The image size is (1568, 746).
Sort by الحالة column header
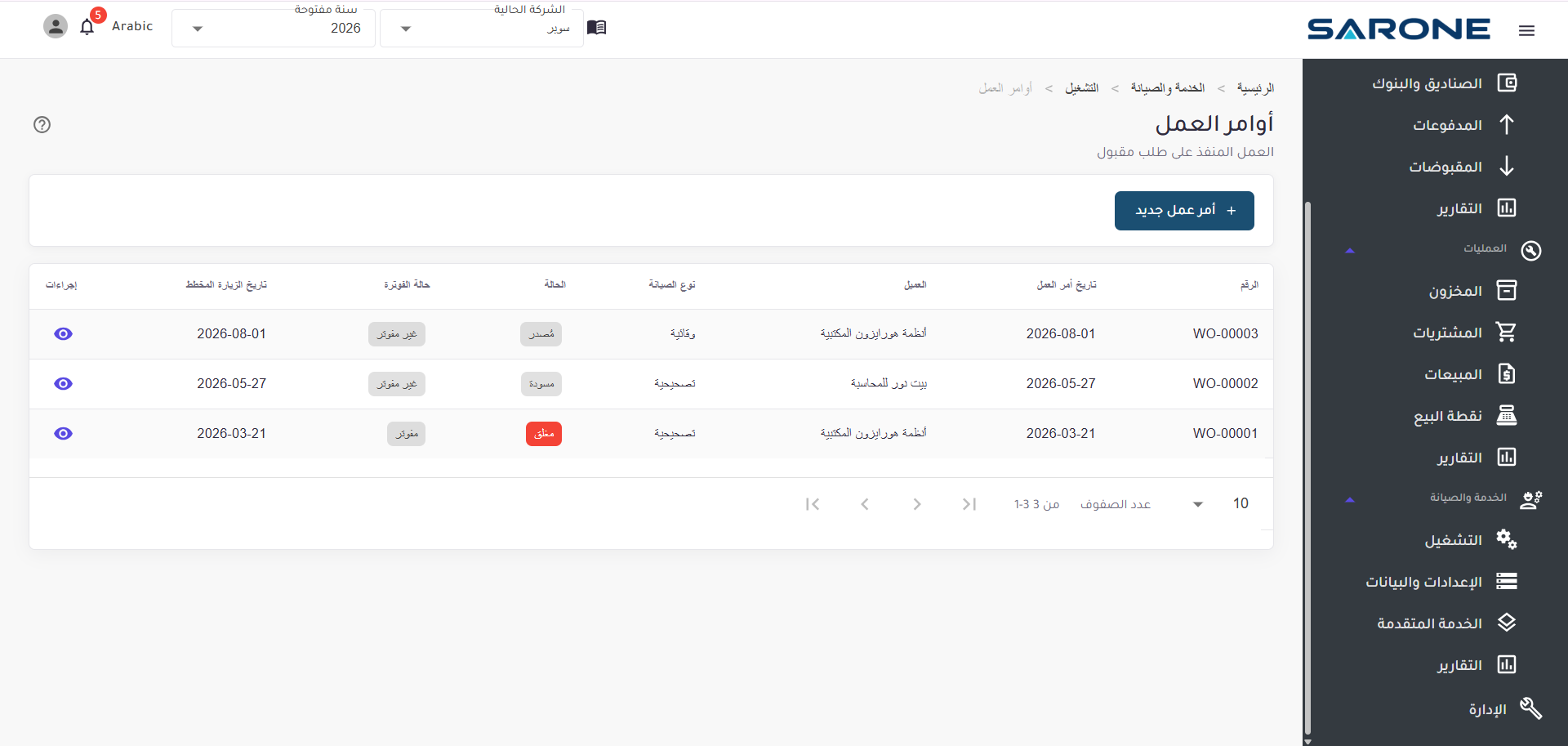tap(555, 284)
